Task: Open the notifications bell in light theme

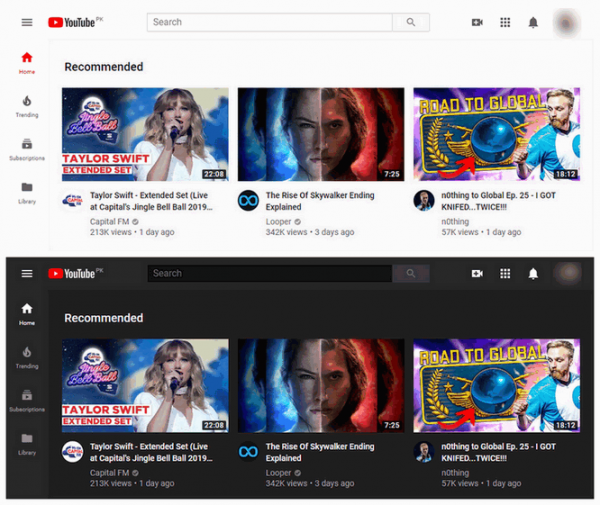Action: point(533,23)
